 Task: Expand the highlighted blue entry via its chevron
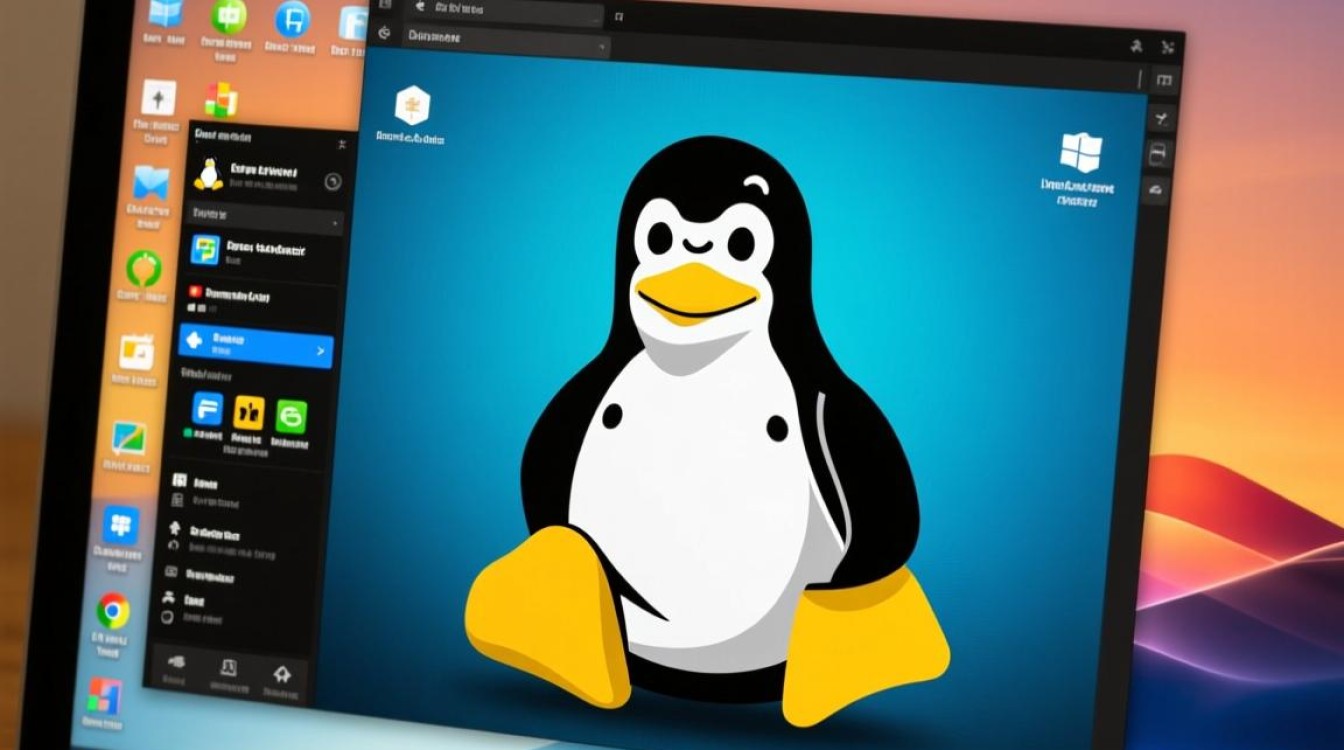tap(320, 352)
